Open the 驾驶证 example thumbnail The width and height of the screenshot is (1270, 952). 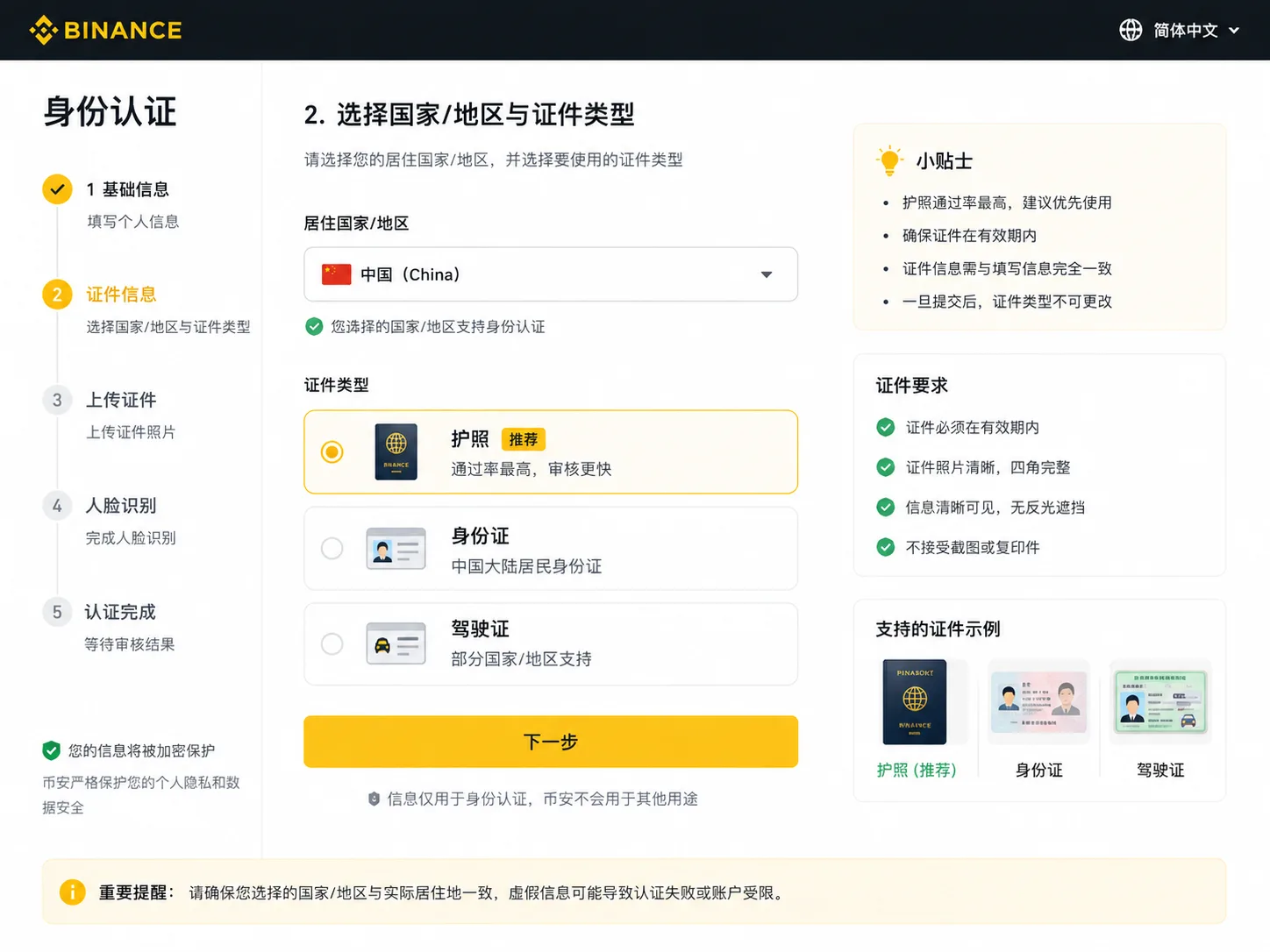1160,701
